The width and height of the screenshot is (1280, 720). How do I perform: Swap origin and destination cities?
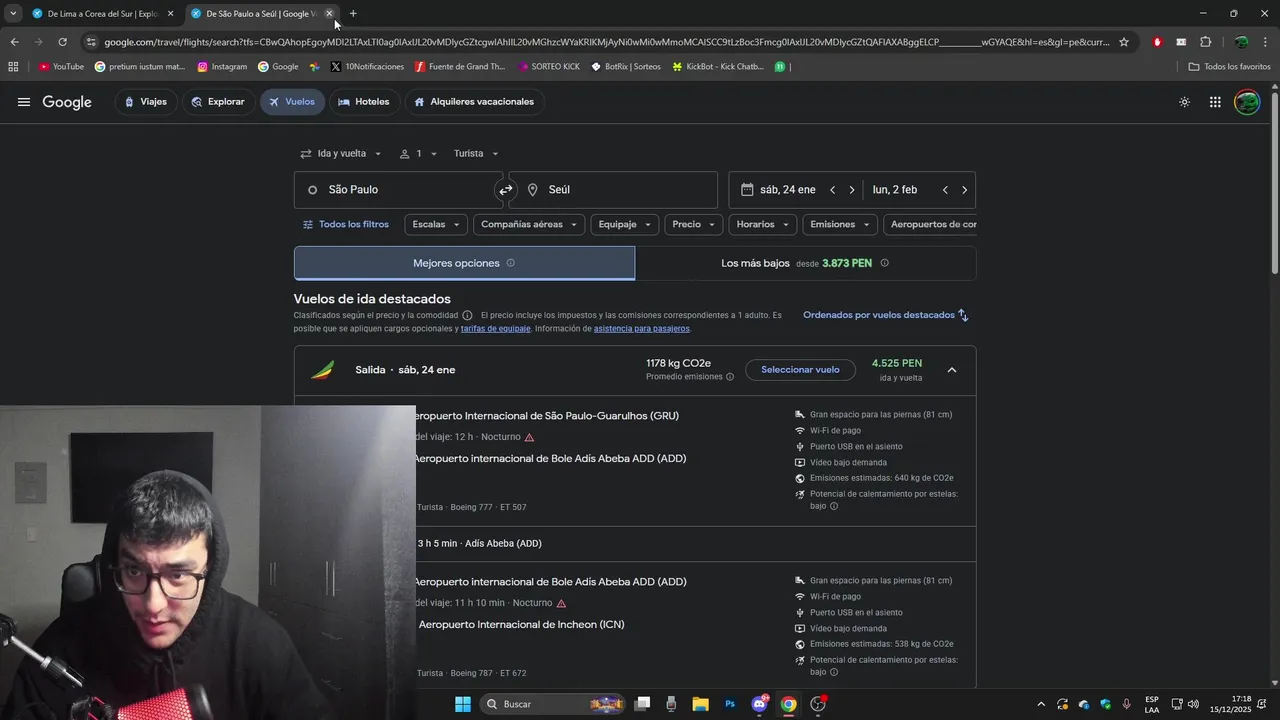point(506,190)
